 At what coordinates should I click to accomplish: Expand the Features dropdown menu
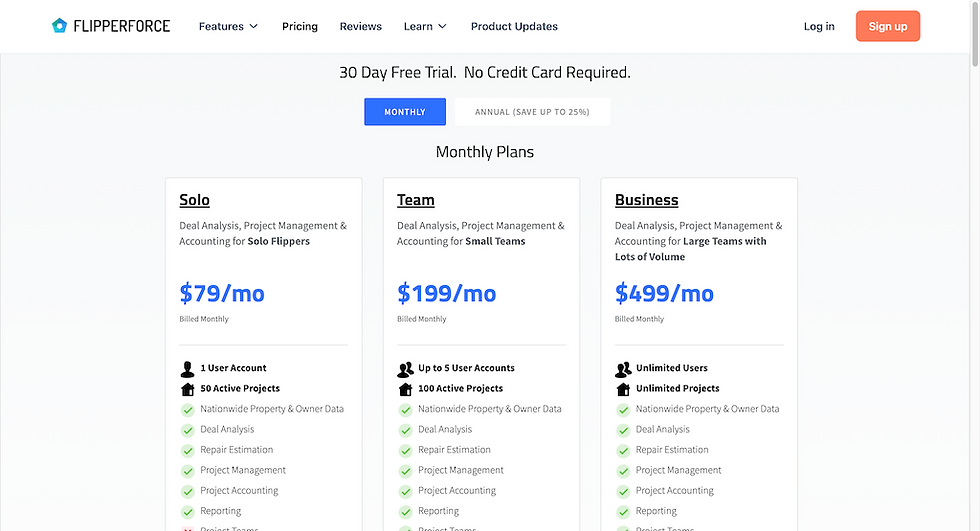point(228,26)
